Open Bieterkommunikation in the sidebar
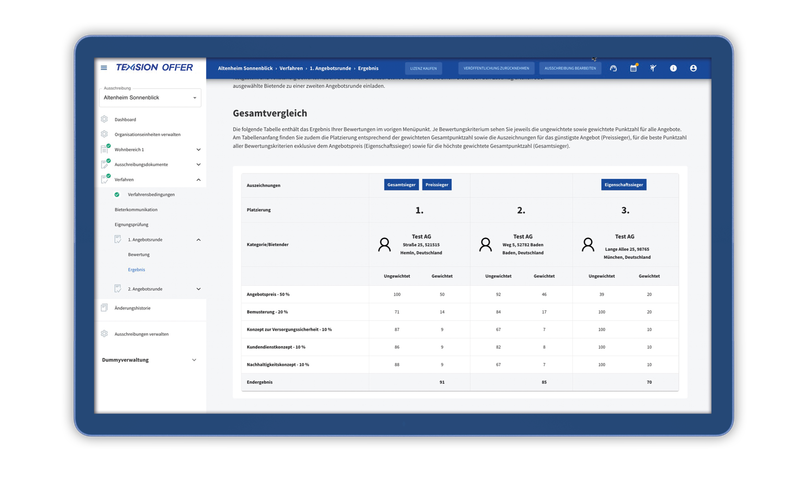Screen dimensions: 800x483 (x=136, y=210)
